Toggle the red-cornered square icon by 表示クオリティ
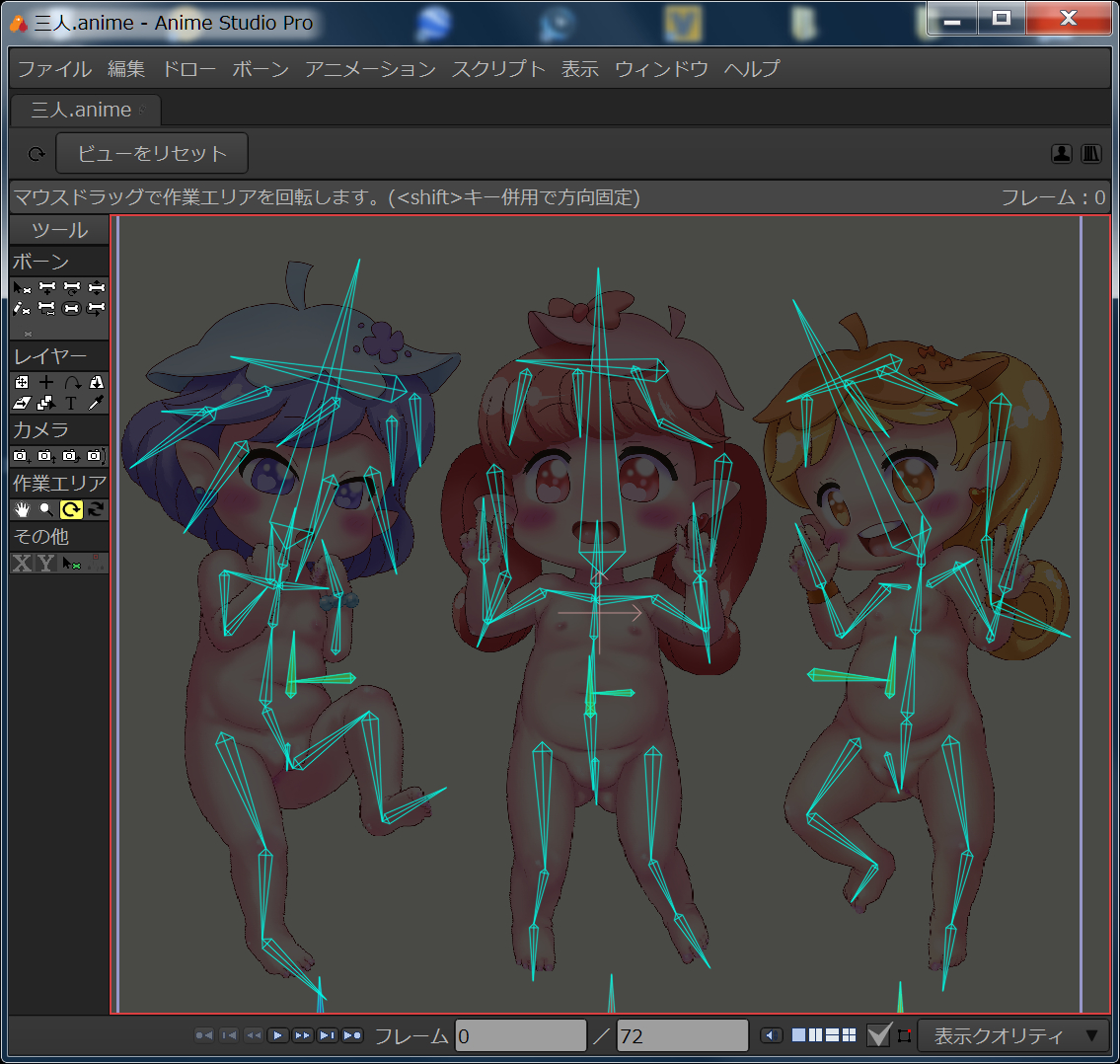 (x=904, y=1035)
